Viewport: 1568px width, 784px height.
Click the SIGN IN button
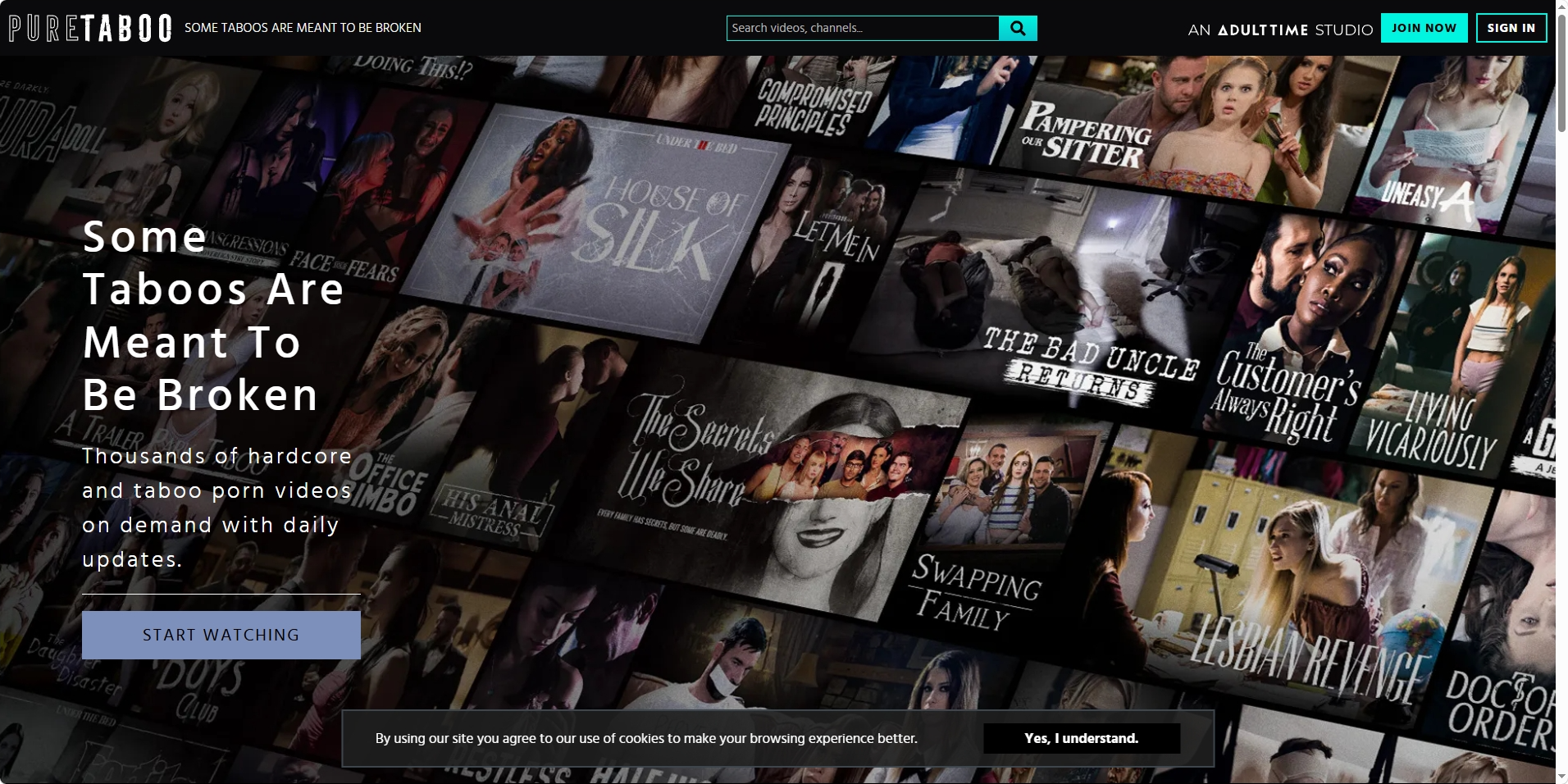pos(1511,28)
